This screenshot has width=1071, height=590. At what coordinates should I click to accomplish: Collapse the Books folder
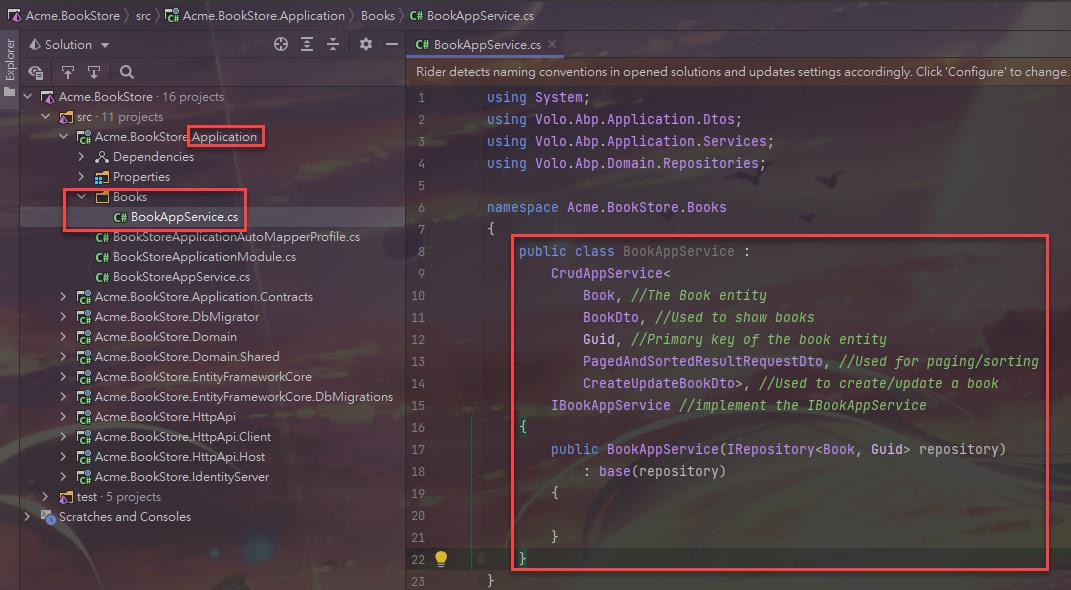pyautogui.click(x=82, y=197)
